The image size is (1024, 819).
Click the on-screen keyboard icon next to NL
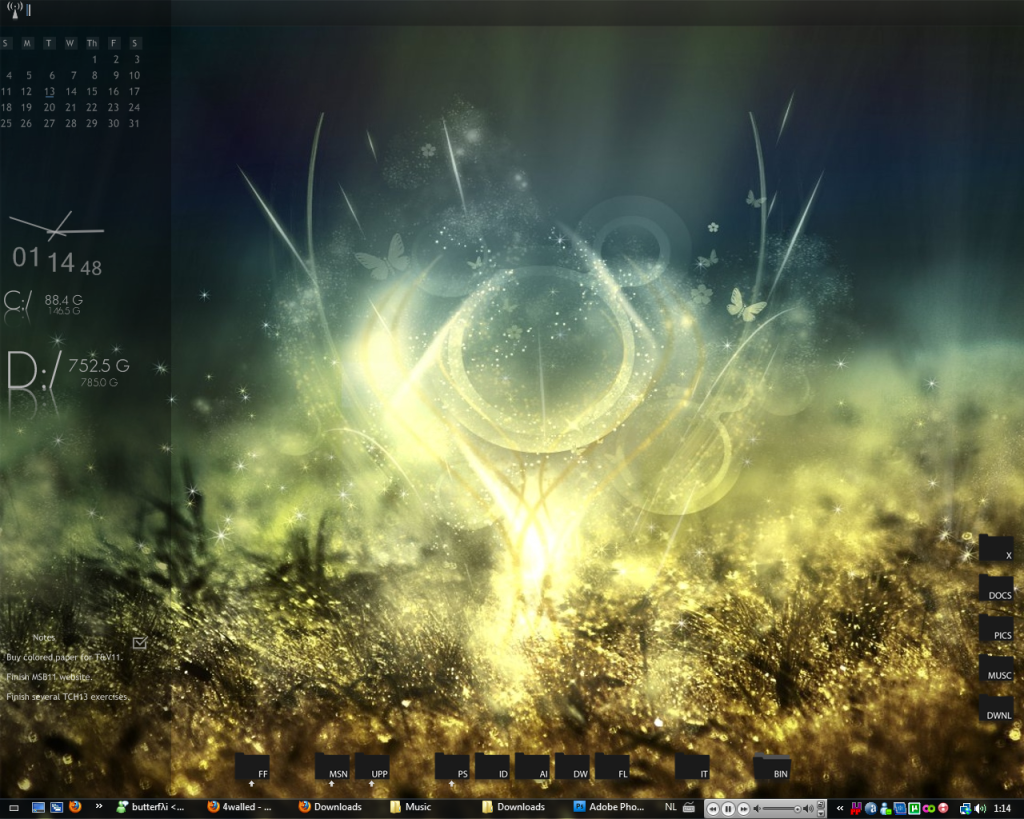(x=688, y=807)
